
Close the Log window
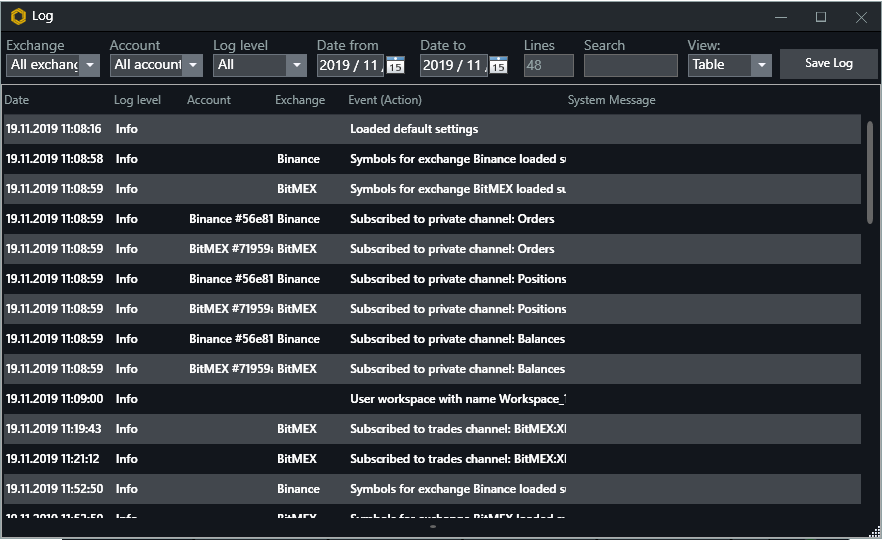pyautogui.click(x=861, y=17)
